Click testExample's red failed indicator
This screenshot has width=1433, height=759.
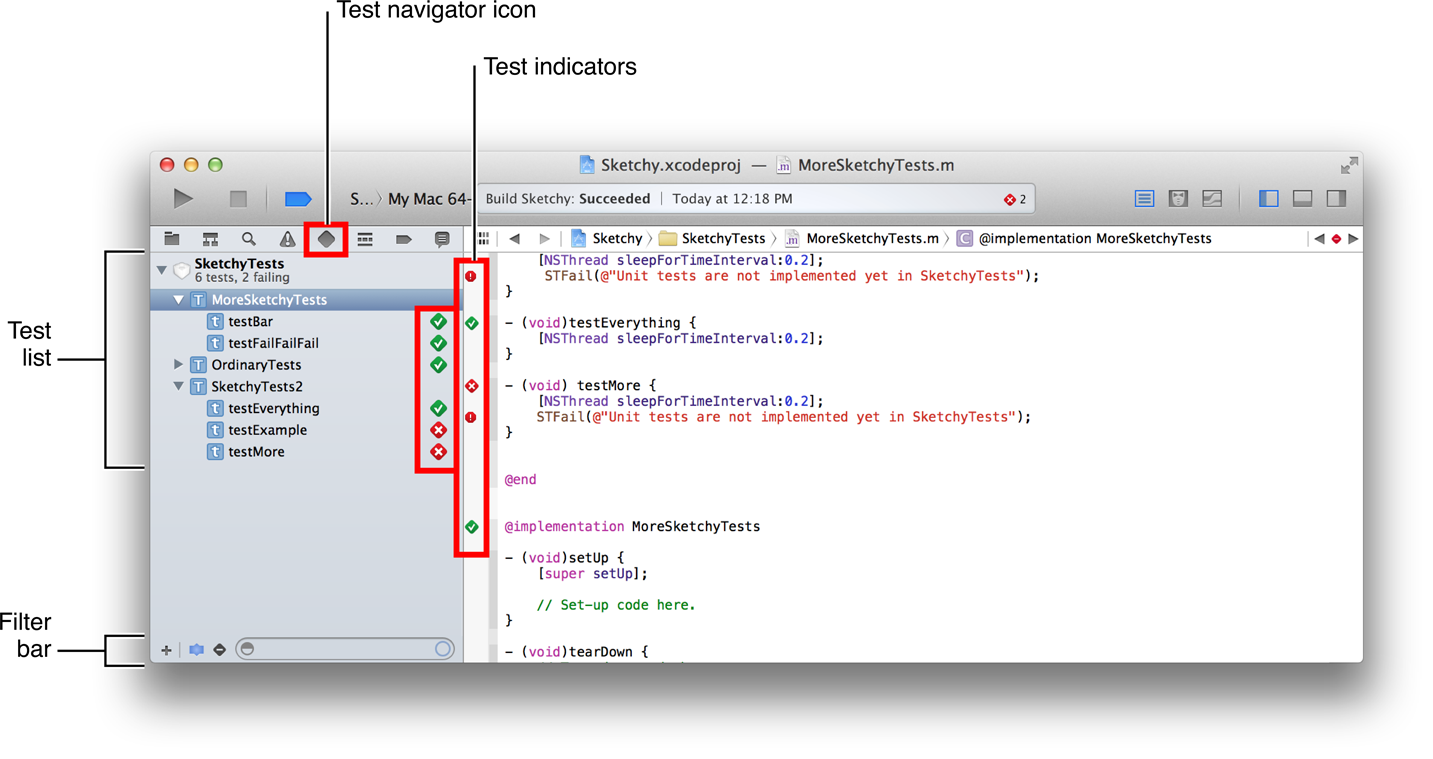(438, 430)
